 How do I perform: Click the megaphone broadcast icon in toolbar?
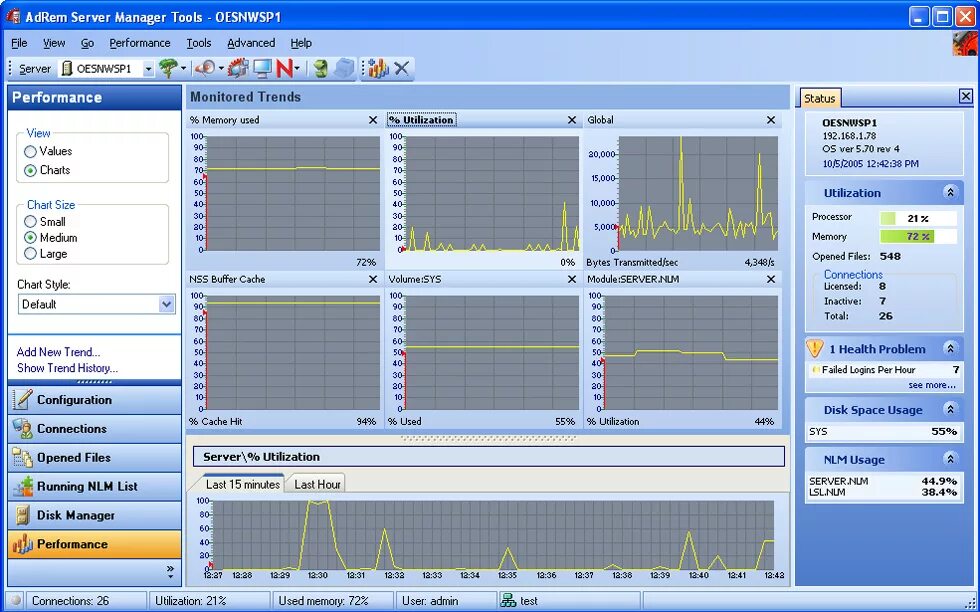(x=205, y=68)
